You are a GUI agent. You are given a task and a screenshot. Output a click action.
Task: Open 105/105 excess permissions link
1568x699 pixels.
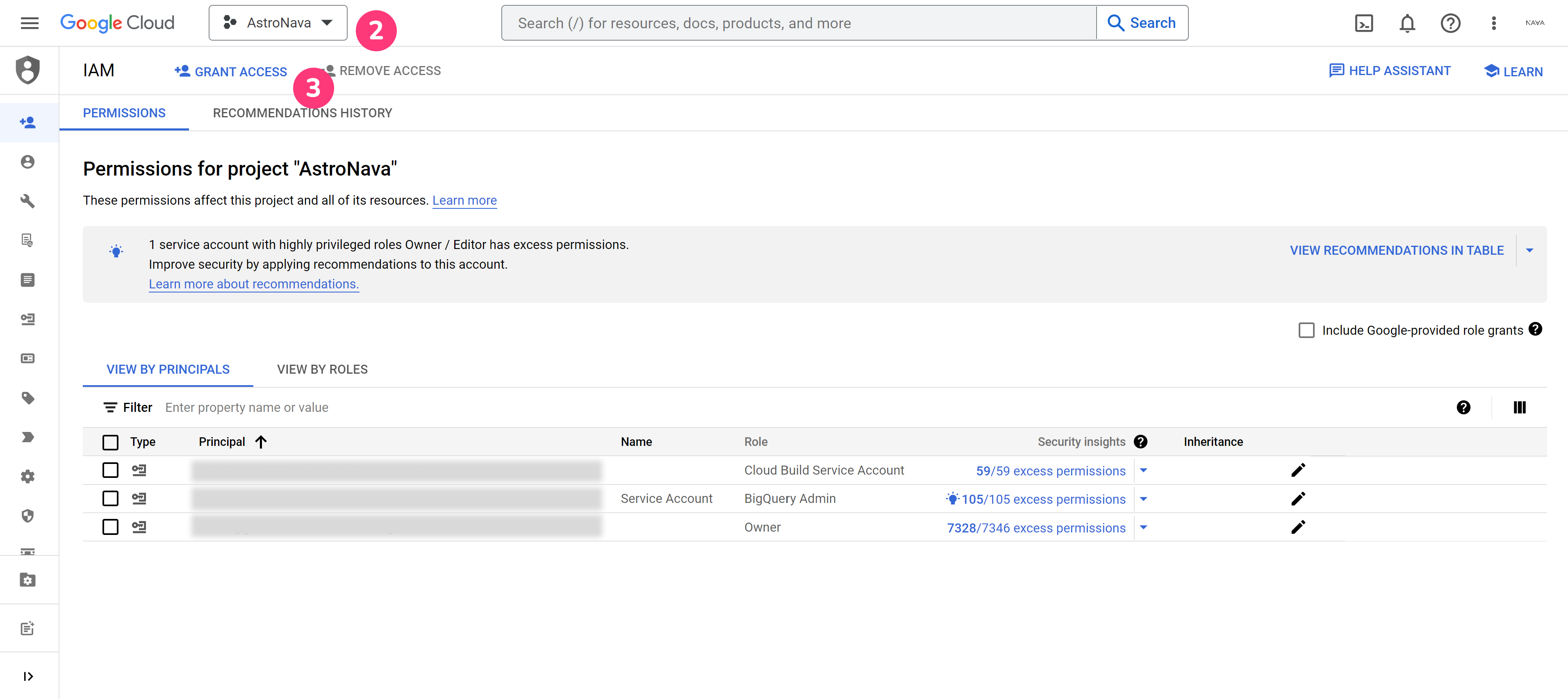click(x=1043, y=499)
